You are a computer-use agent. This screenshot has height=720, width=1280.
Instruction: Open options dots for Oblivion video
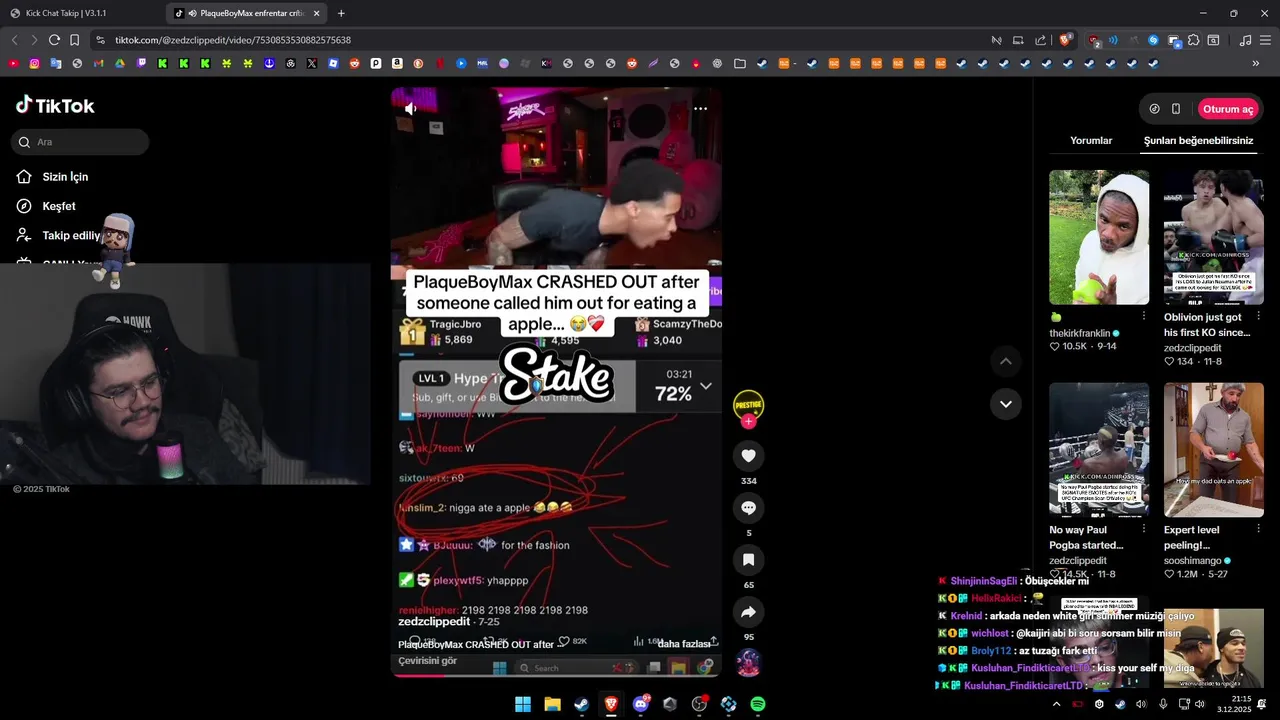click(x=1258, y=316)
